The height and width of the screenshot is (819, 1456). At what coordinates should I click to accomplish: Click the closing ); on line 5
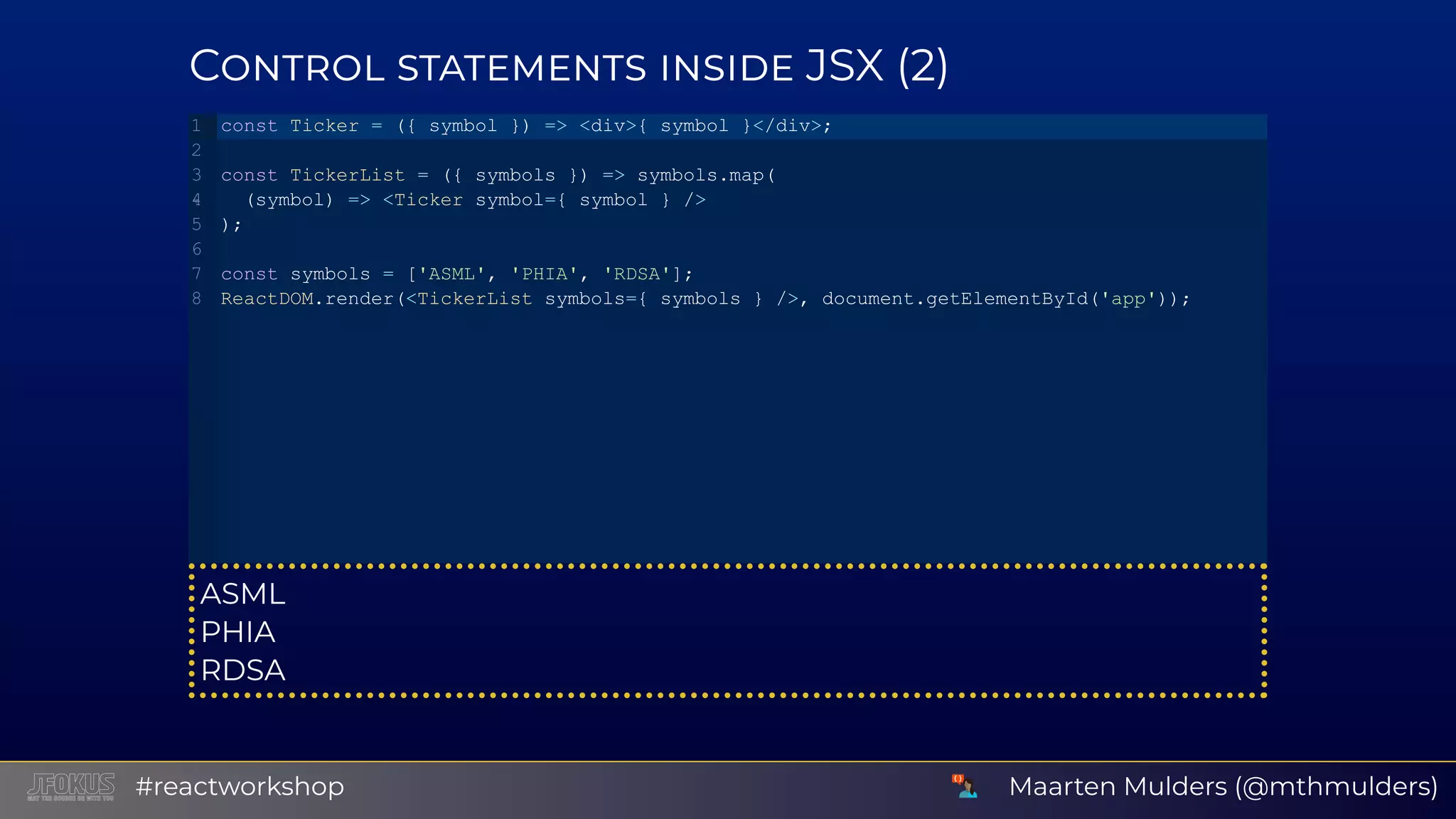(231, 225)
